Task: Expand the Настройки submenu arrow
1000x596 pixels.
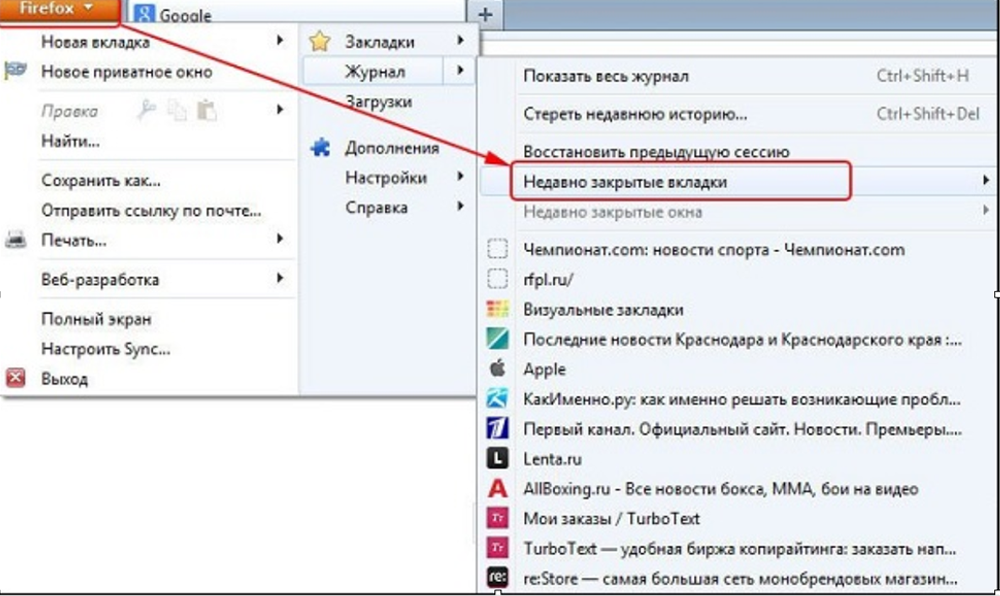Action: click(x=460, y=176)
